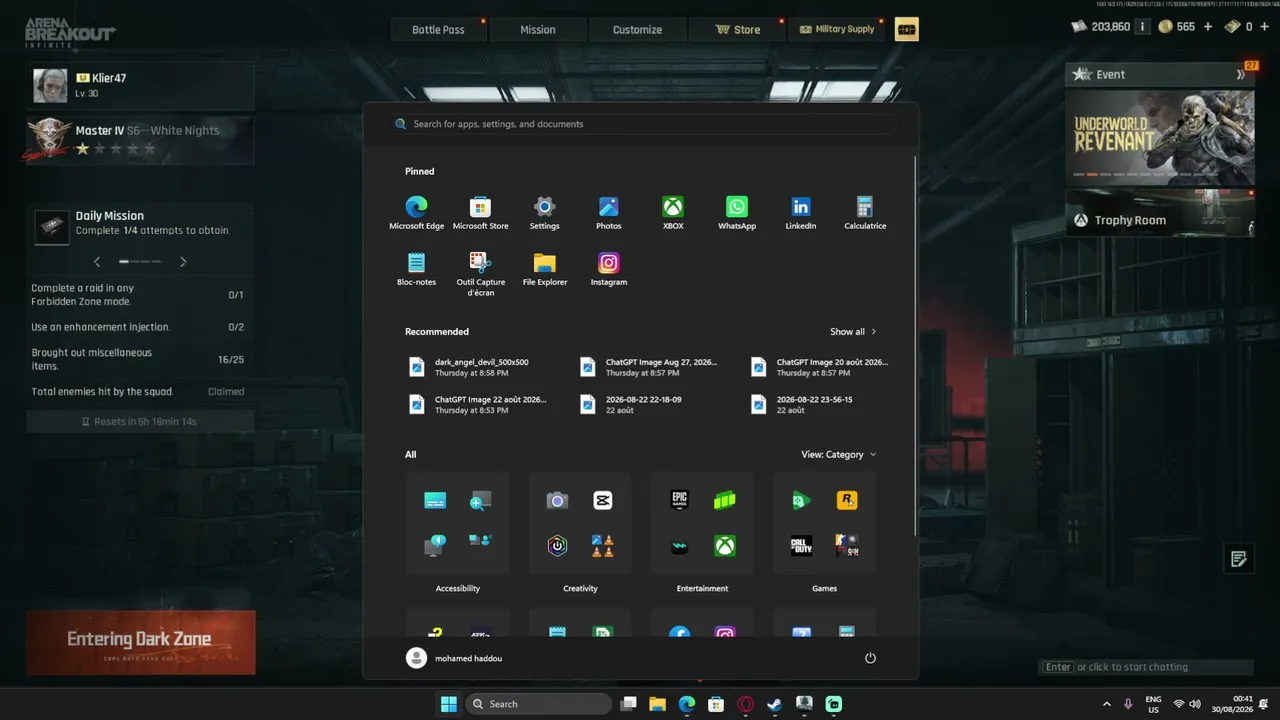Open the Trophy Room
Image resolution: width=1280 pixels, height=720 pixels.
(x=1160, y=213)
